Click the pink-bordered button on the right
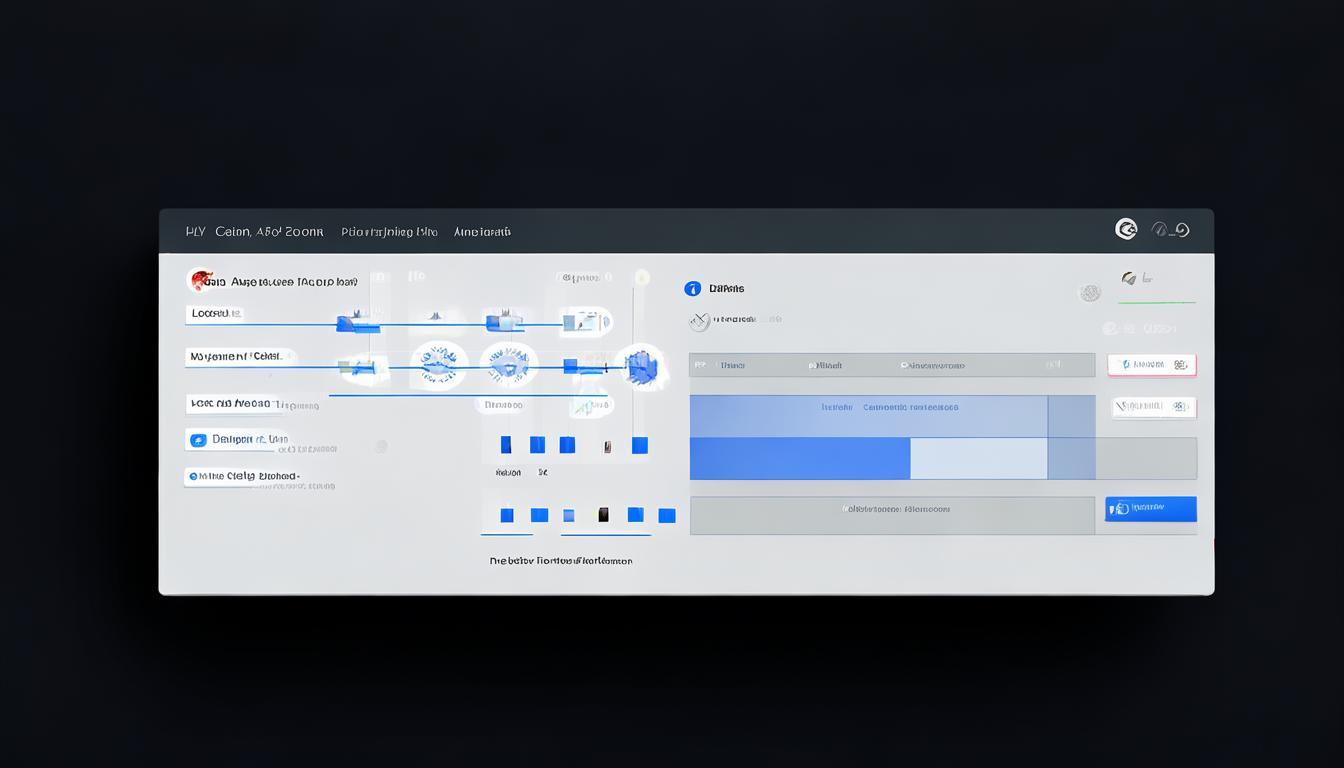This screenshot has height=768, width=1344. (x=1152, y=365)
